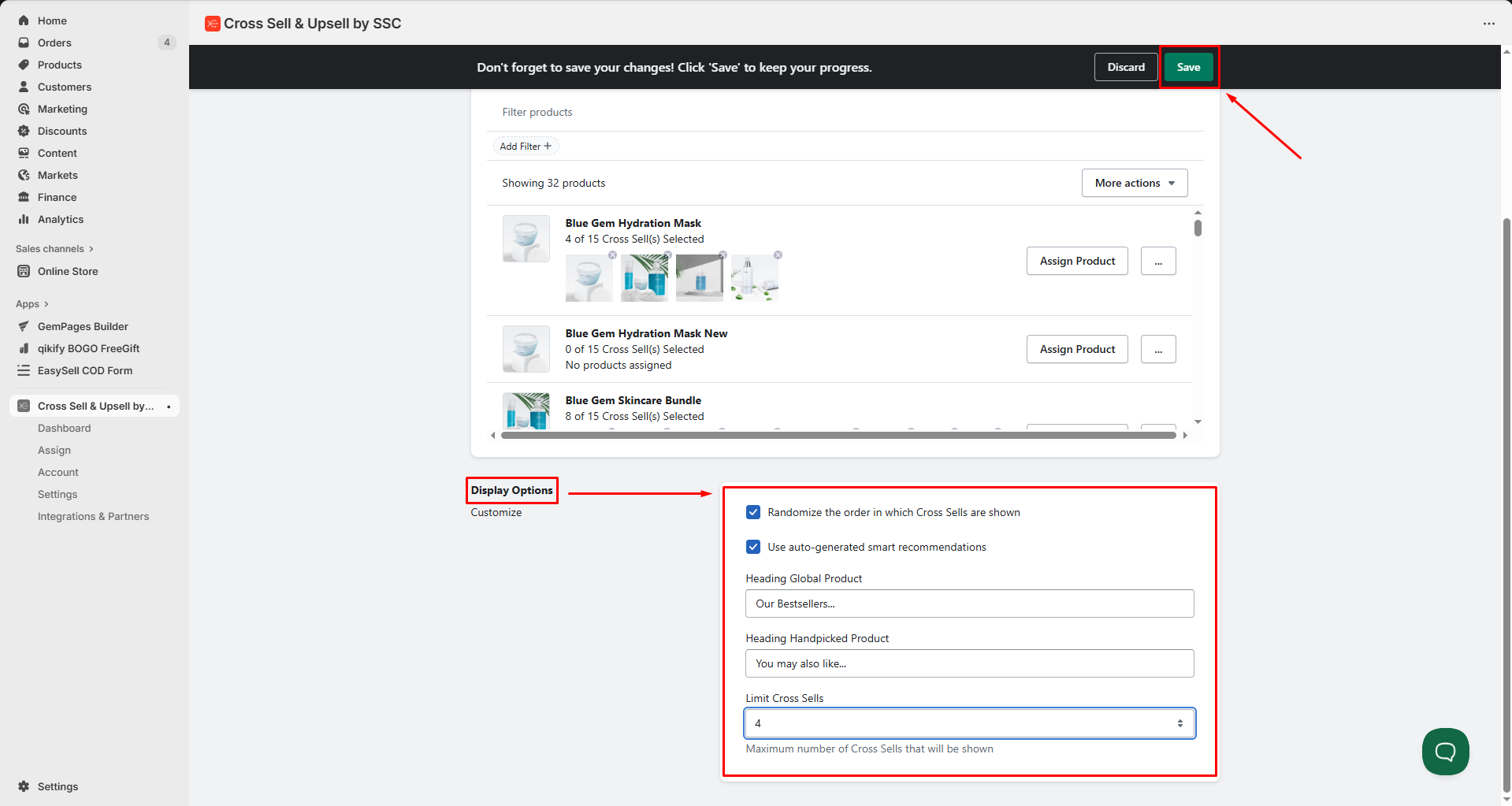
Task: Click the Heading Global Product text field
Action: pyautogui.click(x=969, y=604)
